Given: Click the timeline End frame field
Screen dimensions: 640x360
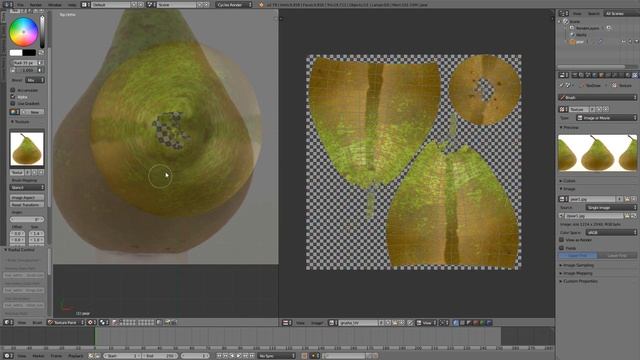Looking at the screenshot, I should pyautogui.click(x=160, y=356).
